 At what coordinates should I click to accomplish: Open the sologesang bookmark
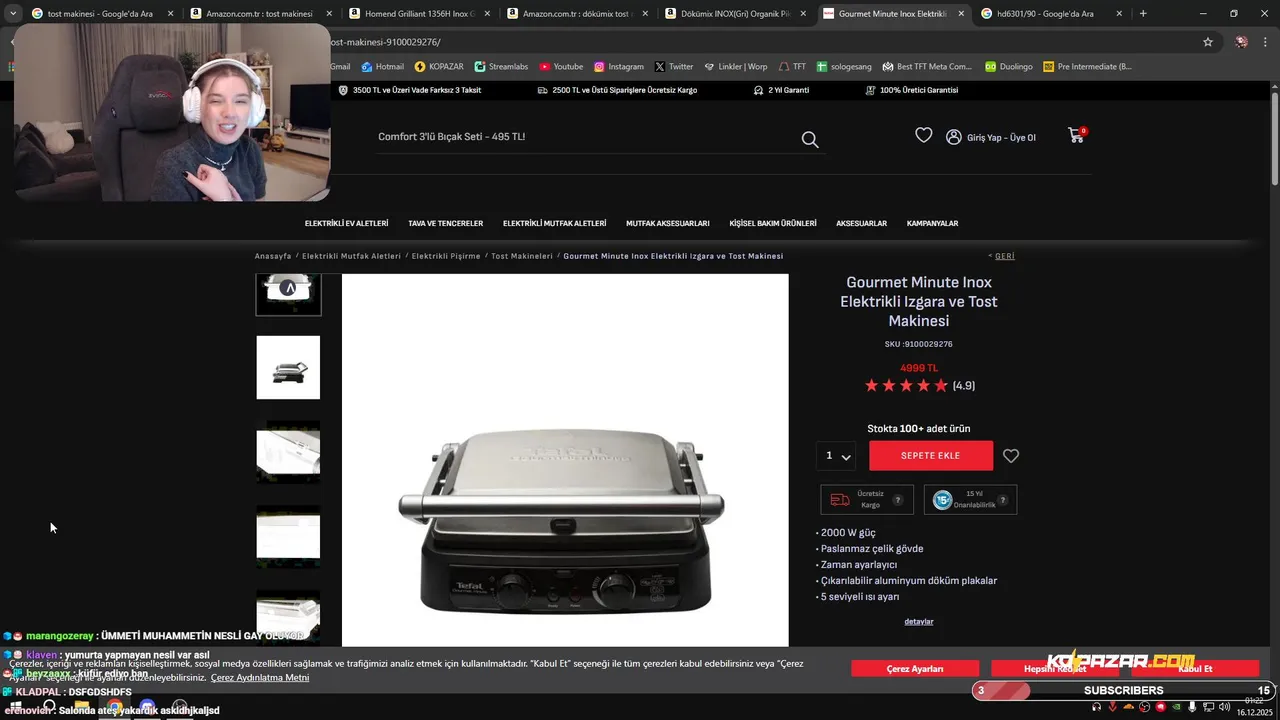844,66
